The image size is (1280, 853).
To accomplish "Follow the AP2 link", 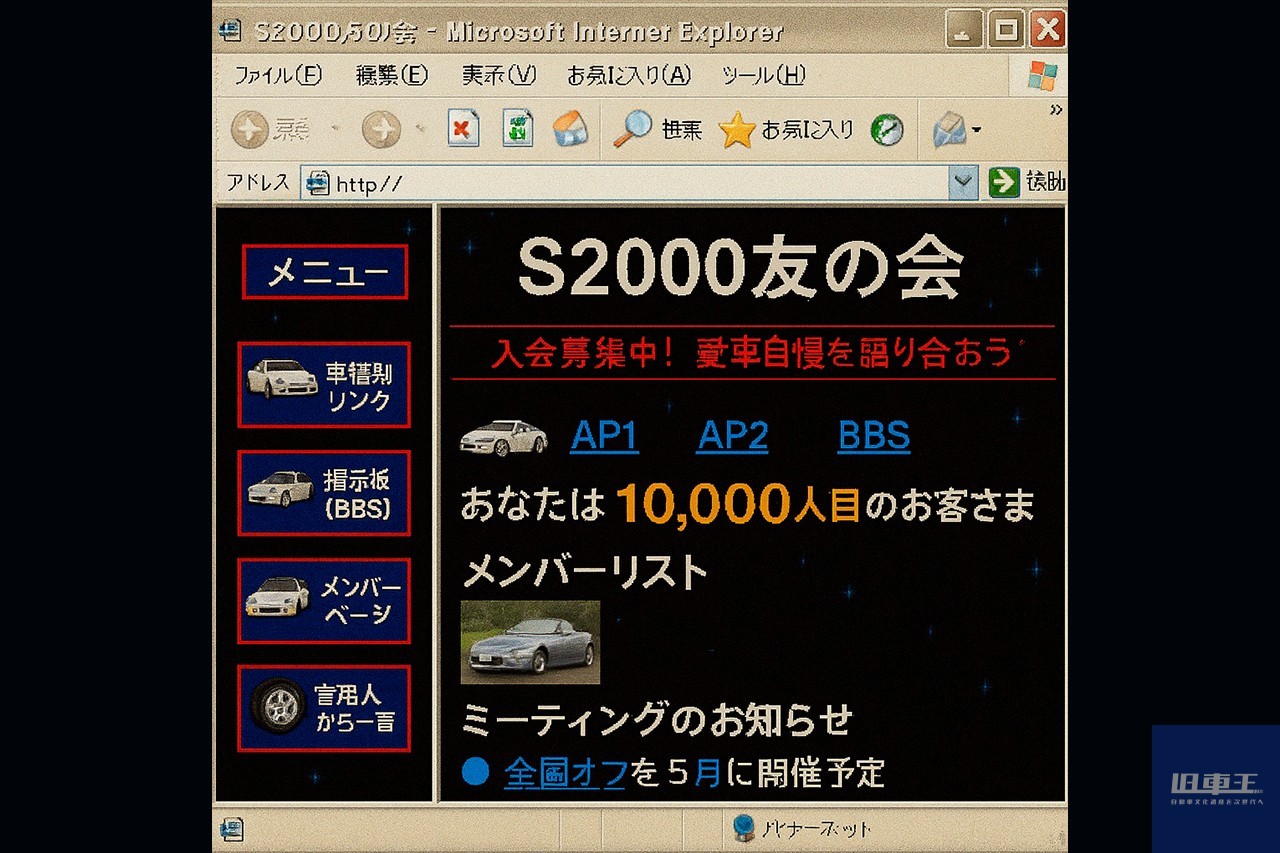I will [733, 436].
